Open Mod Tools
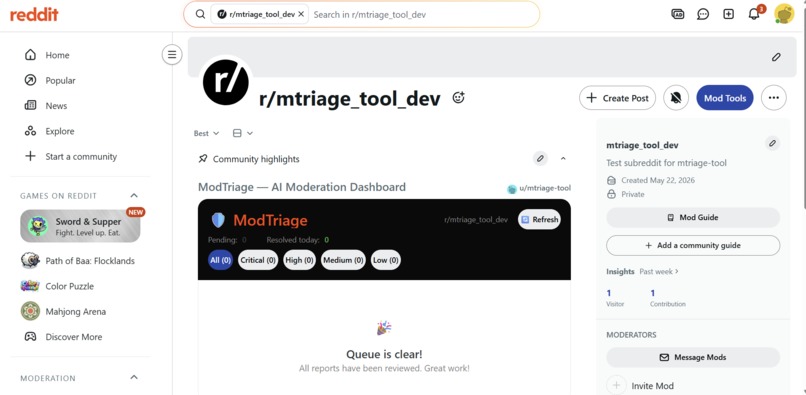This screenshot has width=806, height=395. click(725, 98)
